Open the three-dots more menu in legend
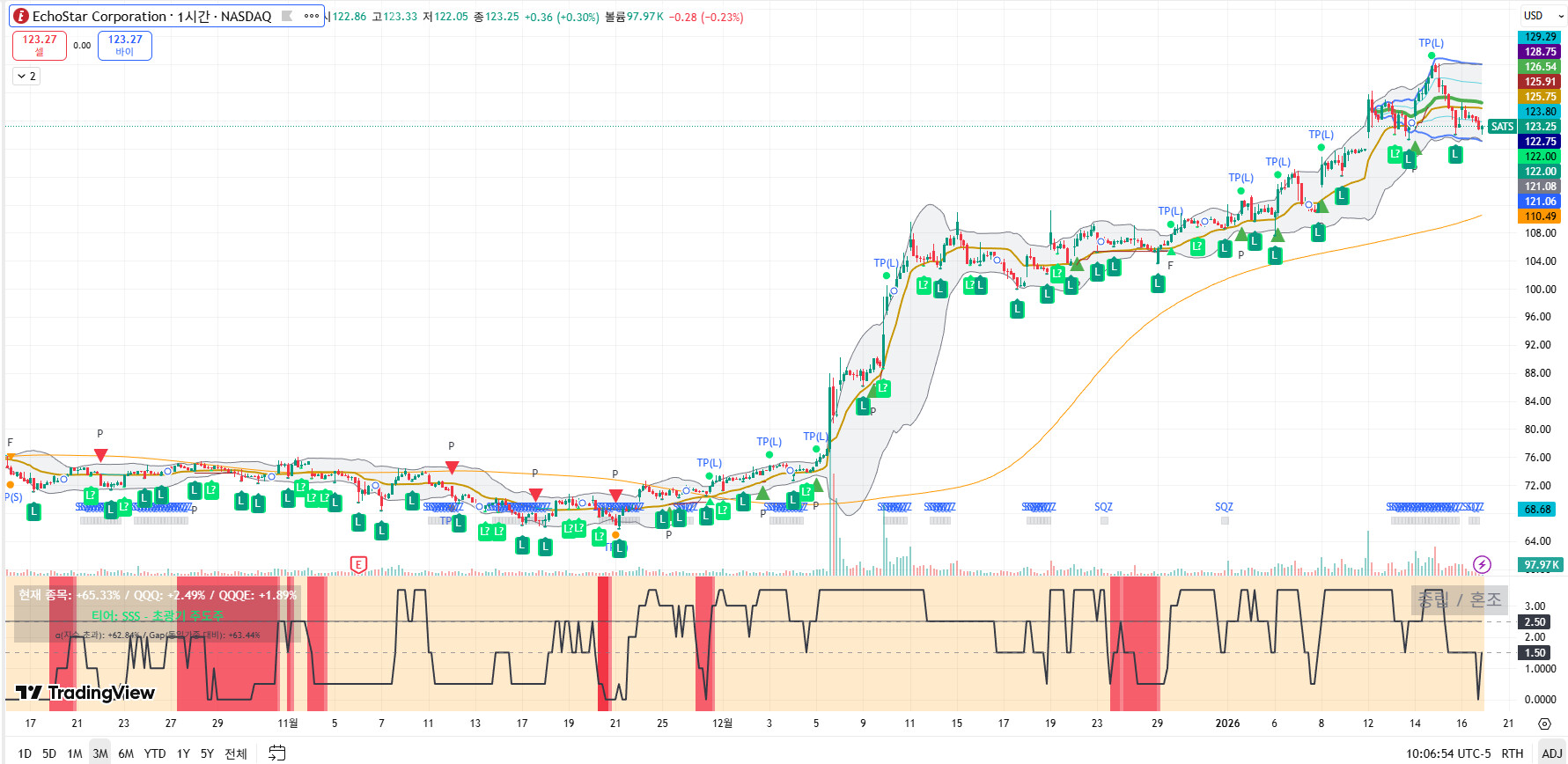The width and height of the screenshot is (1568, 764). coord(312,16)
